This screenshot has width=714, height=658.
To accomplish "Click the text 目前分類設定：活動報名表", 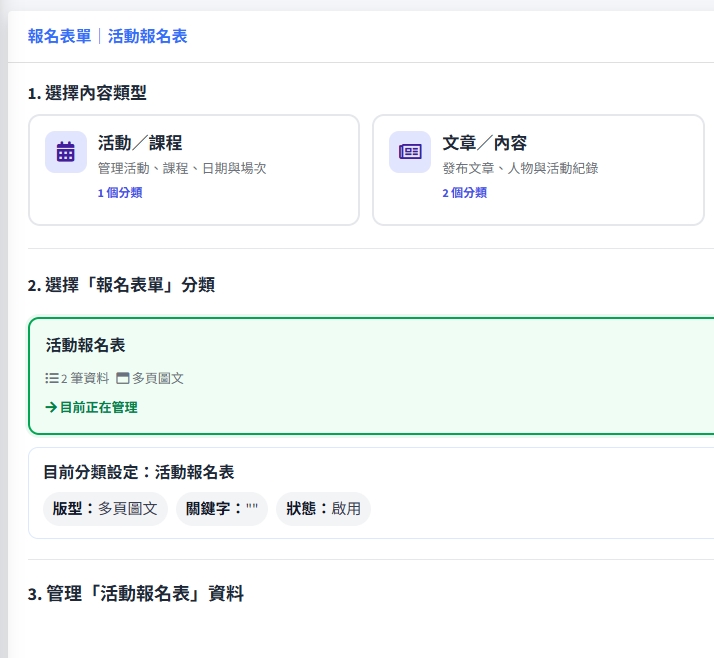I will point(139,472).
